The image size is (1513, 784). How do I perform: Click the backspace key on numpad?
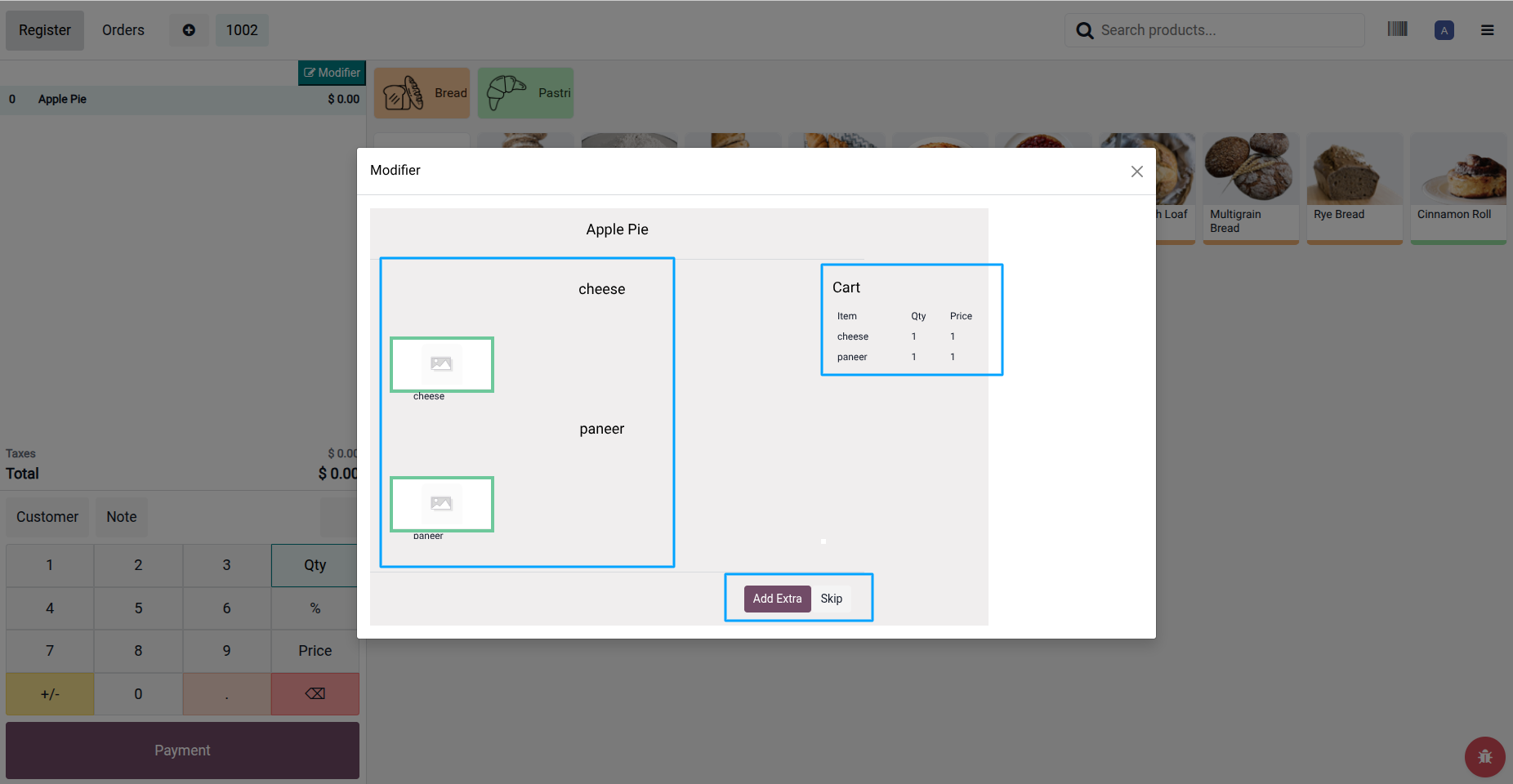[x=315, y=694]
